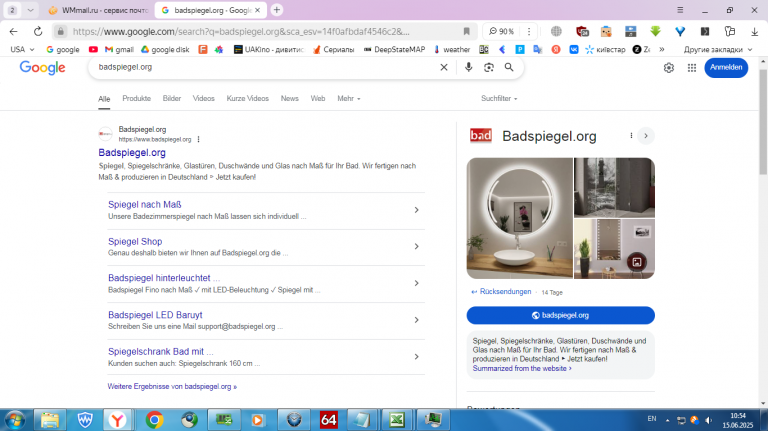Click the search query input field
The image size is (768, 431).
(267, 67)
